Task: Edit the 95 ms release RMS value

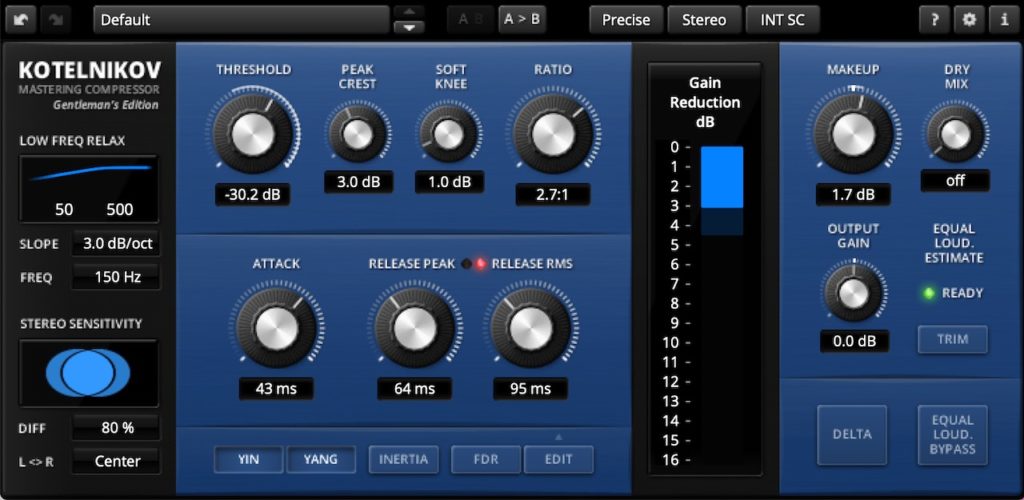Action: (x=530, y=388)
